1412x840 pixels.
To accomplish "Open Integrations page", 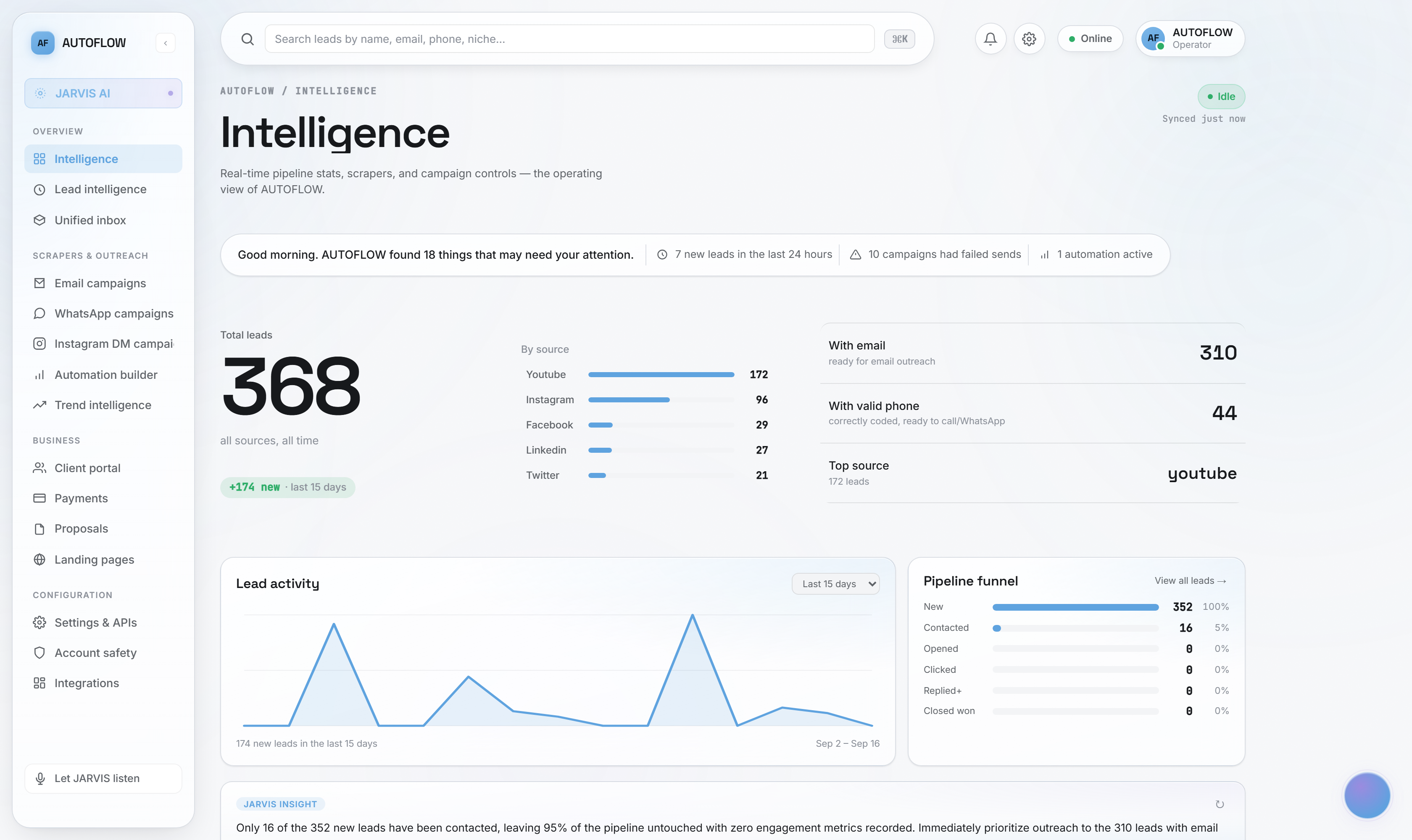I will pyautogui.click(x=103, y=683).
